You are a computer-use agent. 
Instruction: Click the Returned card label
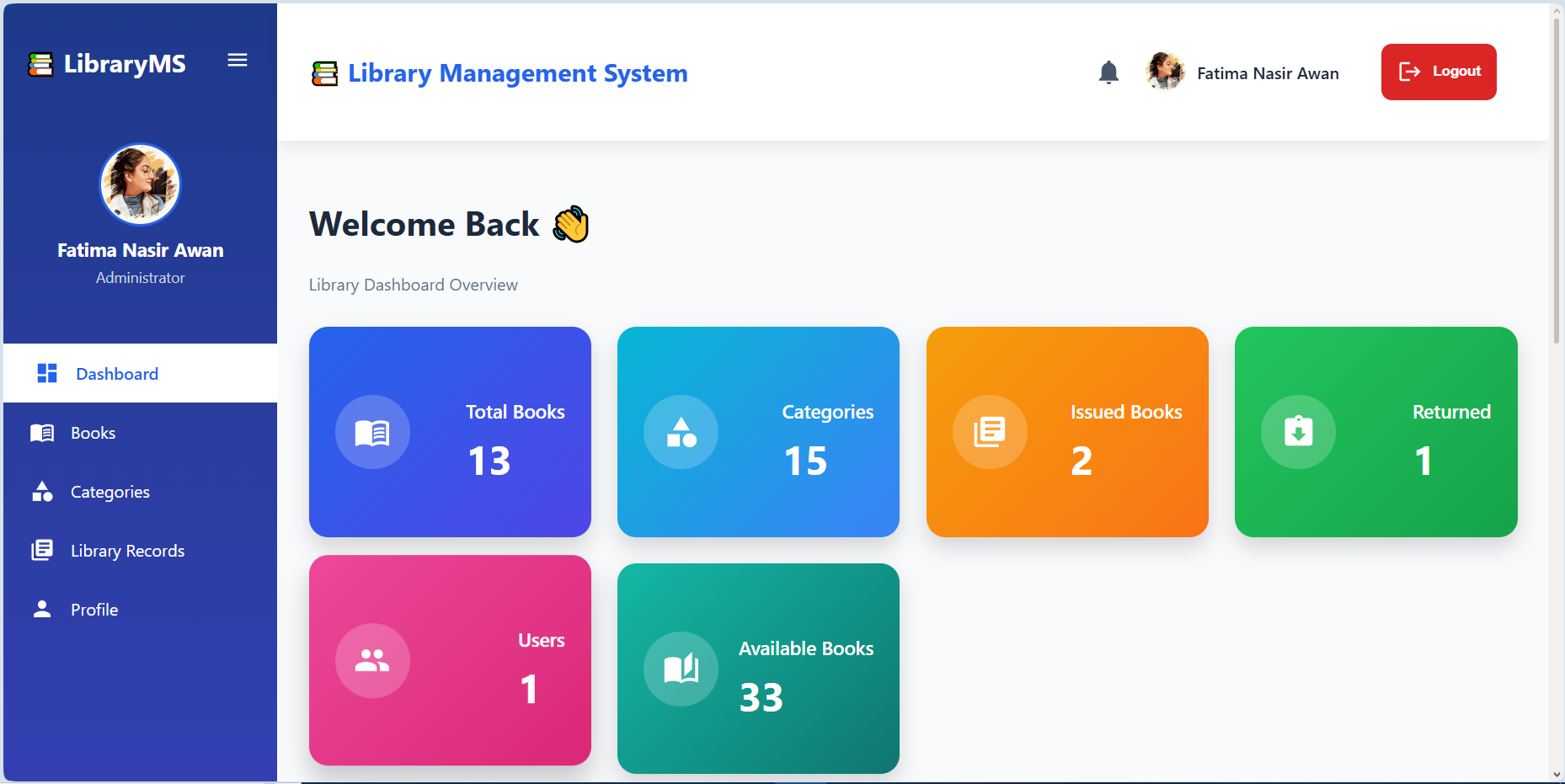[x=1451, y=412]
